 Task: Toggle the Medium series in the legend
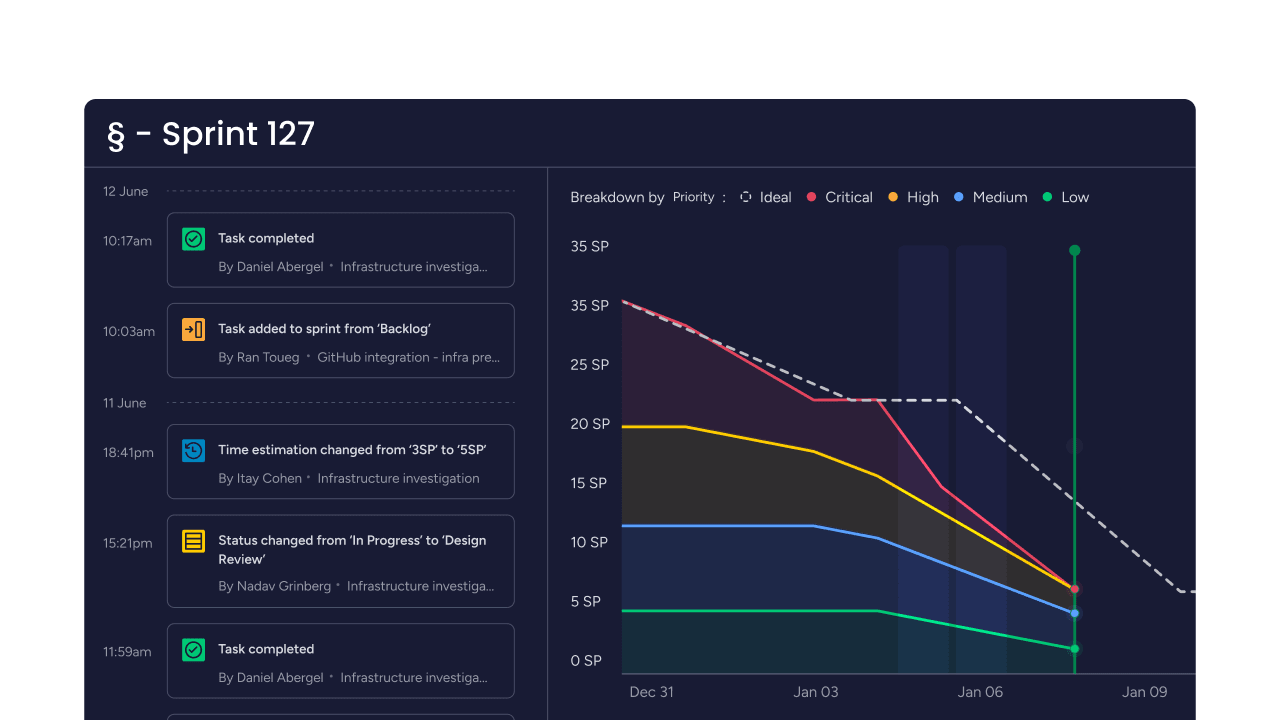(960, 197)
